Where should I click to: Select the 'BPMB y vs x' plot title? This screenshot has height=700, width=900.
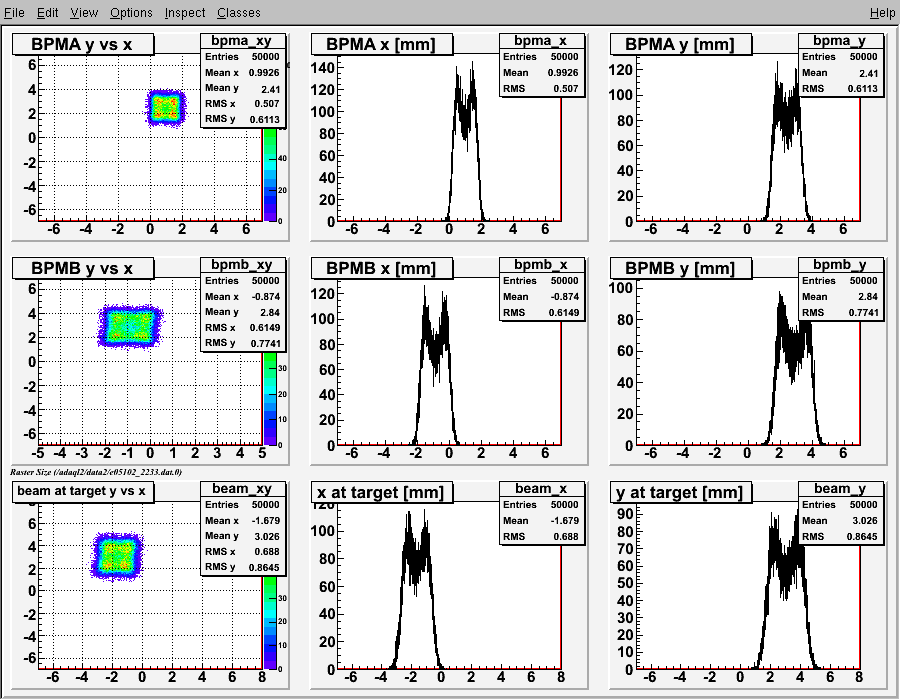click(83, 268)
